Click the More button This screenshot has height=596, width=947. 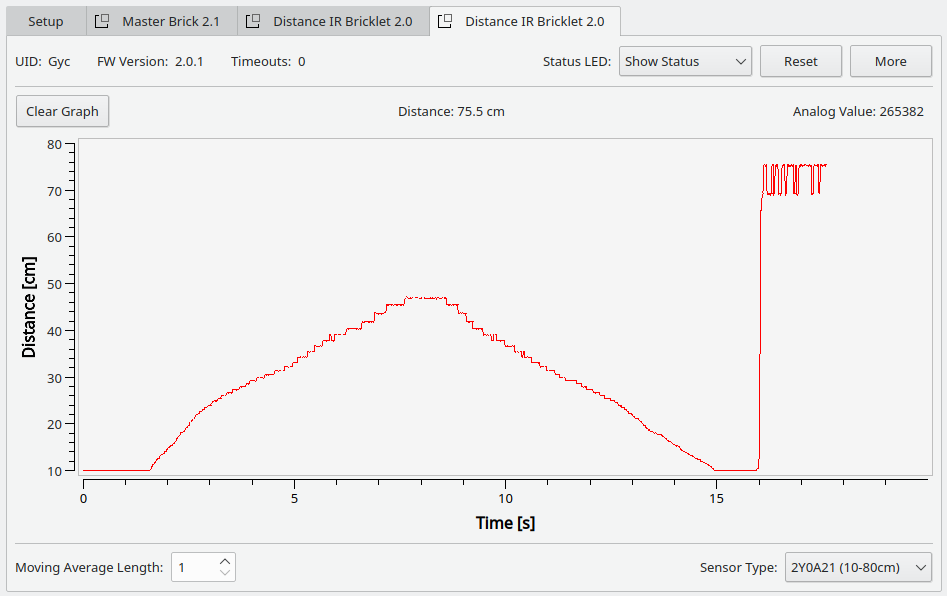coord(890,61)
